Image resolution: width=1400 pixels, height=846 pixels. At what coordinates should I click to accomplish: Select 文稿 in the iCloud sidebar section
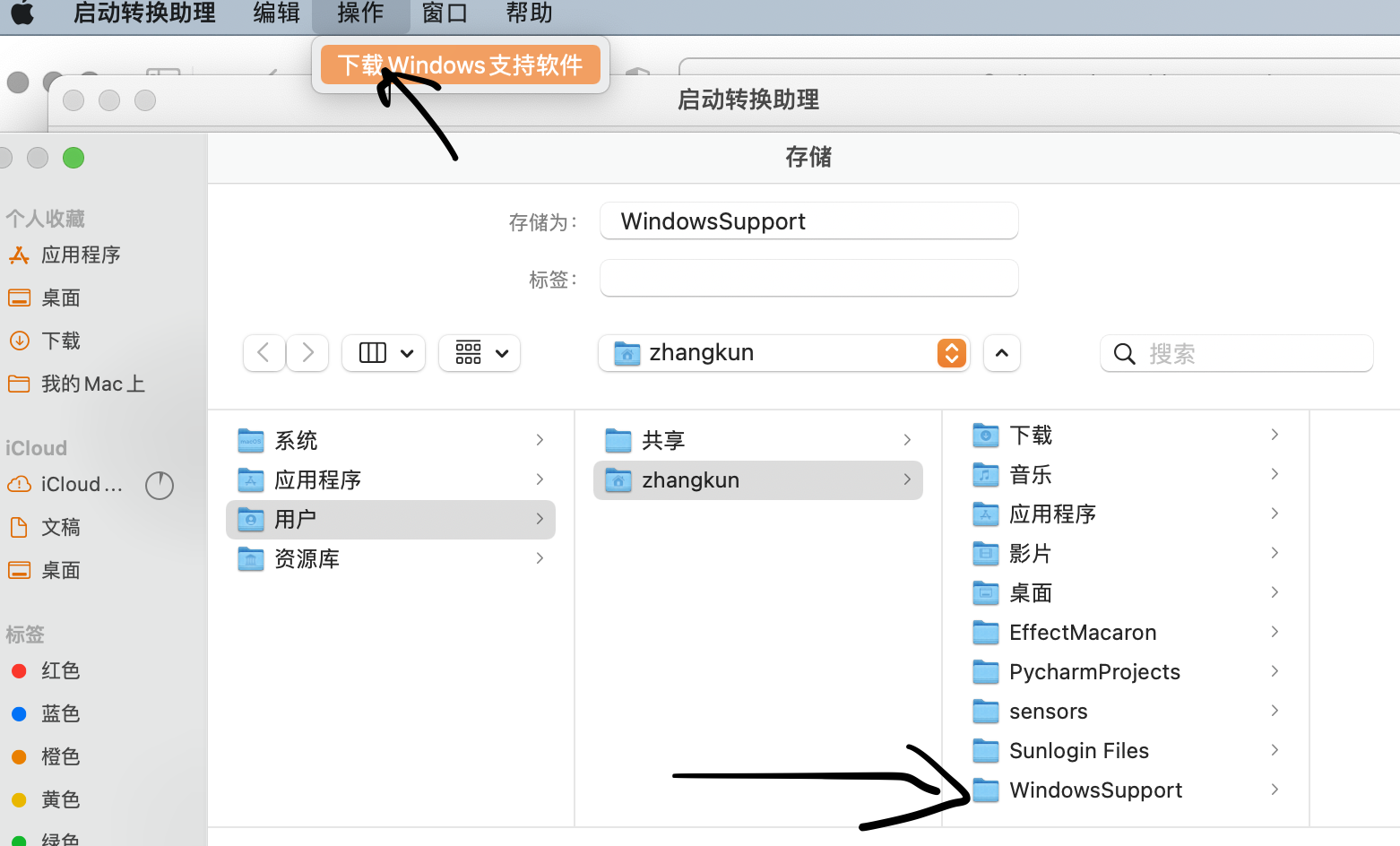(45, 528)
